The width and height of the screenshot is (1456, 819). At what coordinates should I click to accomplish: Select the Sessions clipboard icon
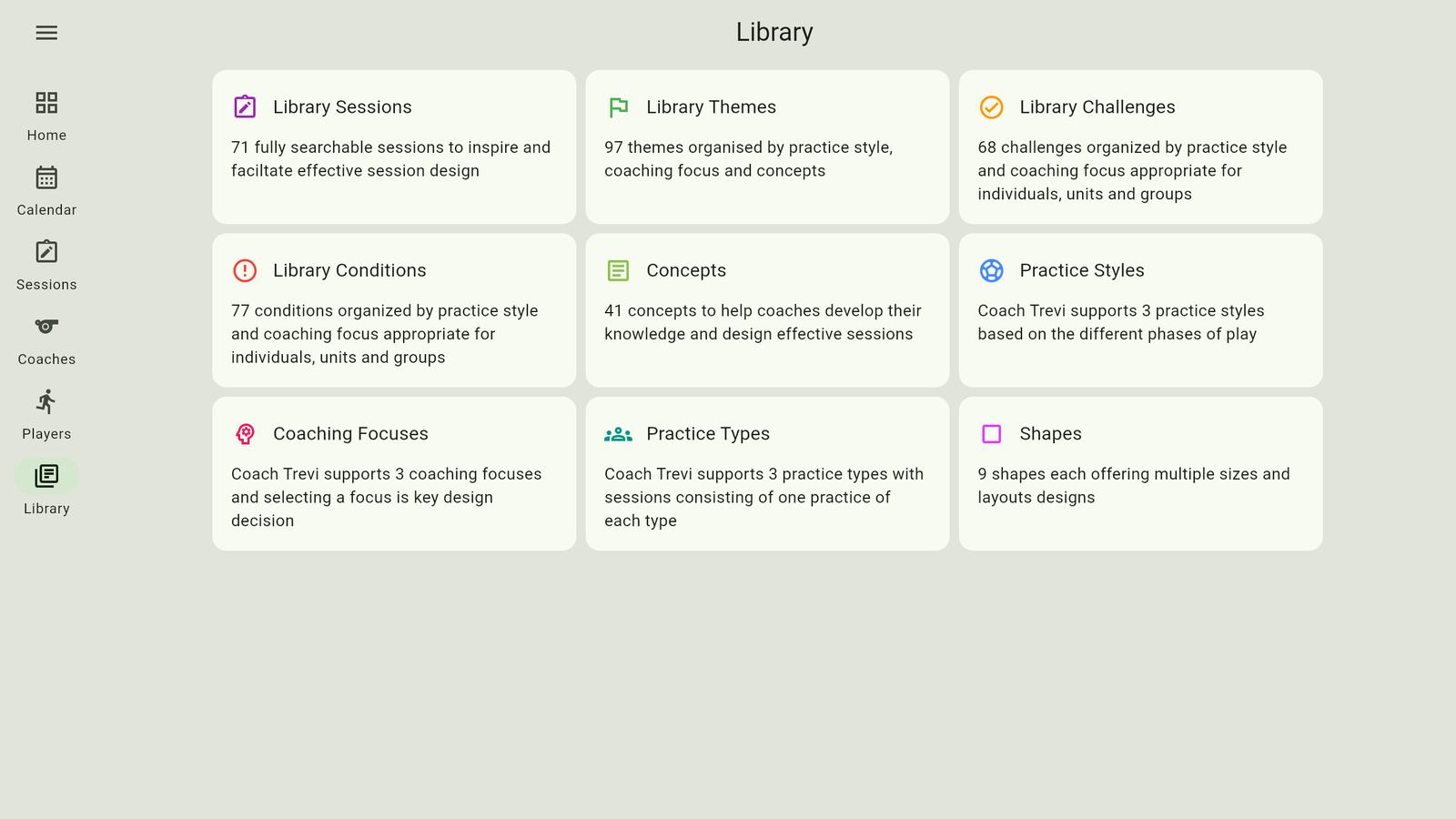[x=46, y=252]
